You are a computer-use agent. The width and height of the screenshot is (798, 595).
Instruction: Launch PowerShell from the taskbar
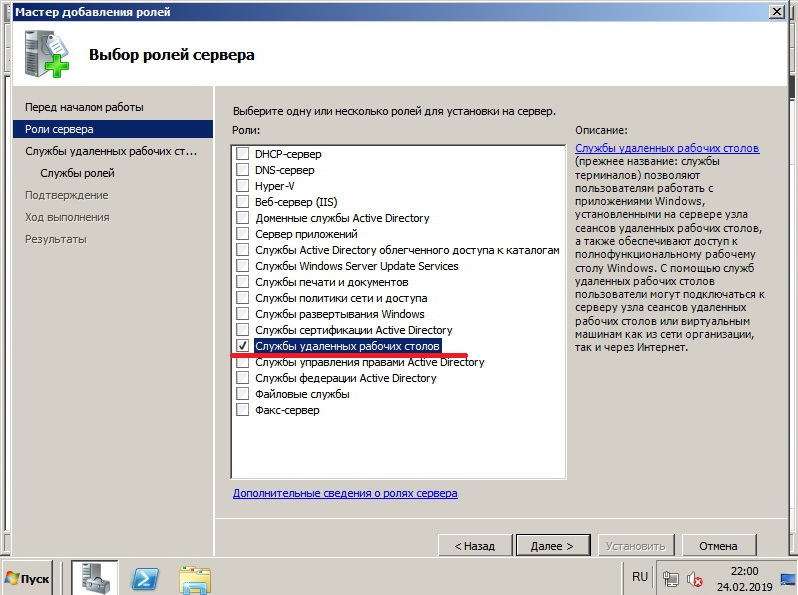[x=145, y=578]
